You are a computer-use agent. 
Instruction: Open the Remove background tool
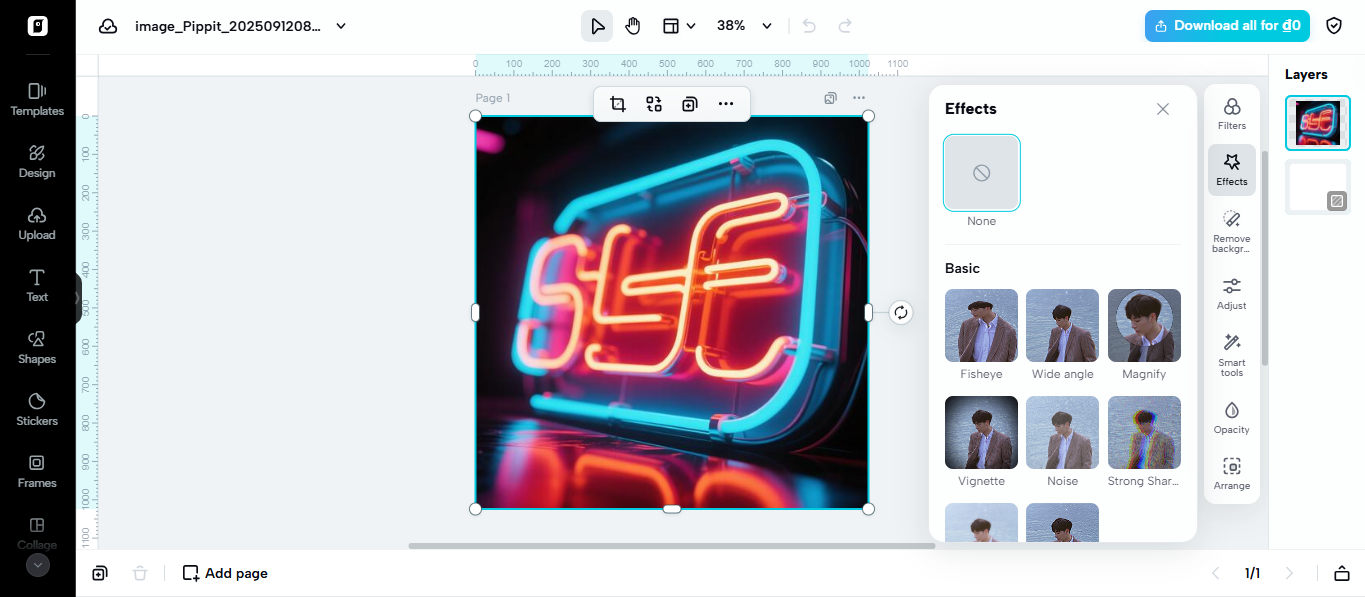[1231, 230]
